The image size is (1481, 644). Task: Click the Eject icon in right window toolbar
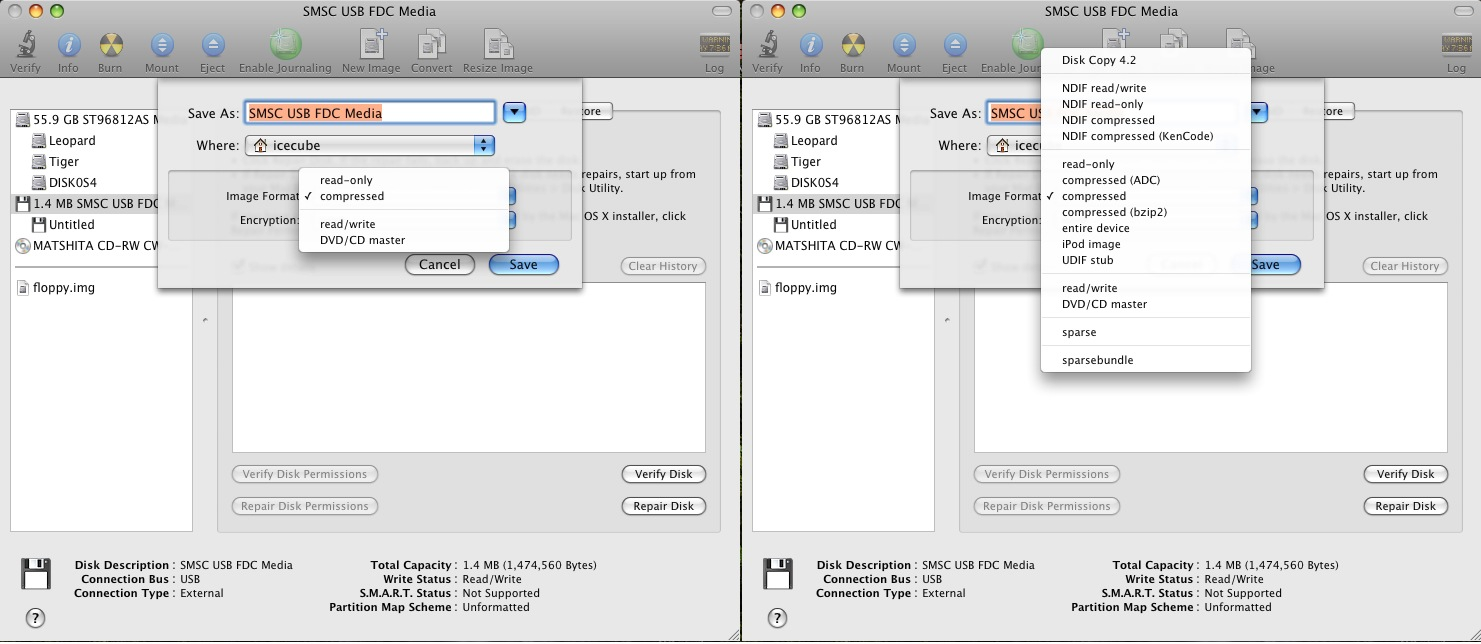pyautogui.click(x=954, y=45)
